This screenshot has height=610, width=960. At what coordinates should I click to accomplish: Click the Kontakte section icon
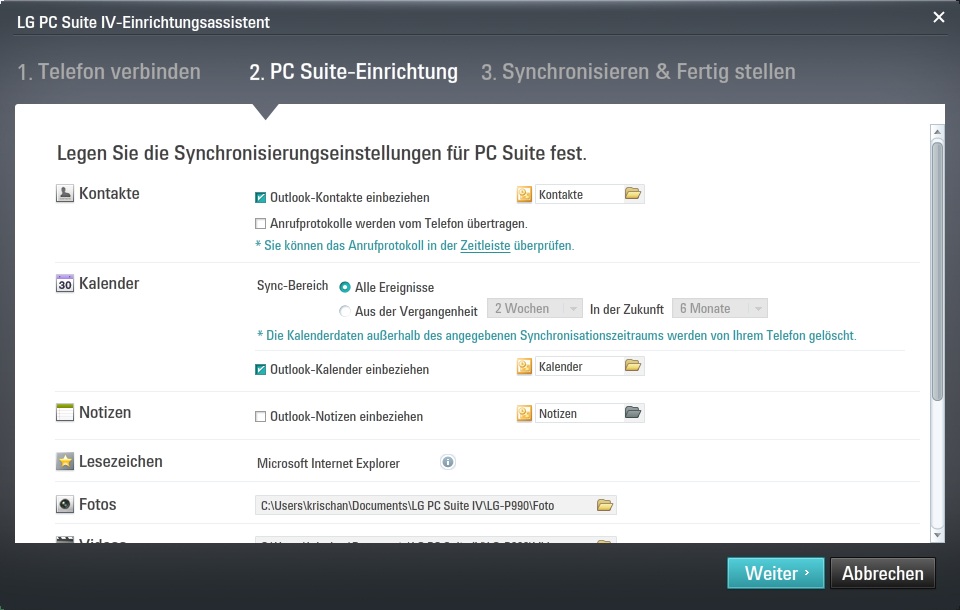(65, 194)
